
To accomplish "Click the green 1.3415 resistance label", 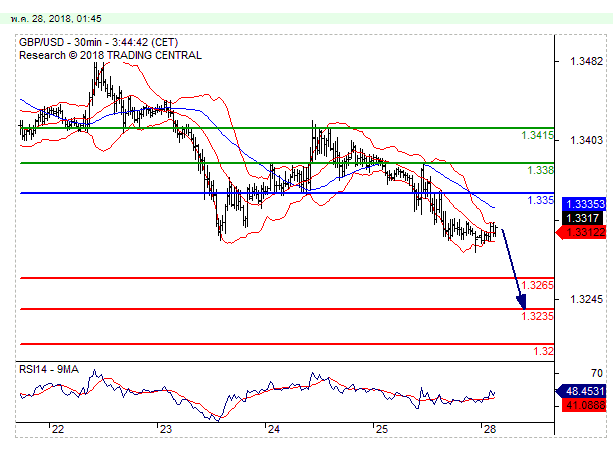I will [x=538, y=135].
